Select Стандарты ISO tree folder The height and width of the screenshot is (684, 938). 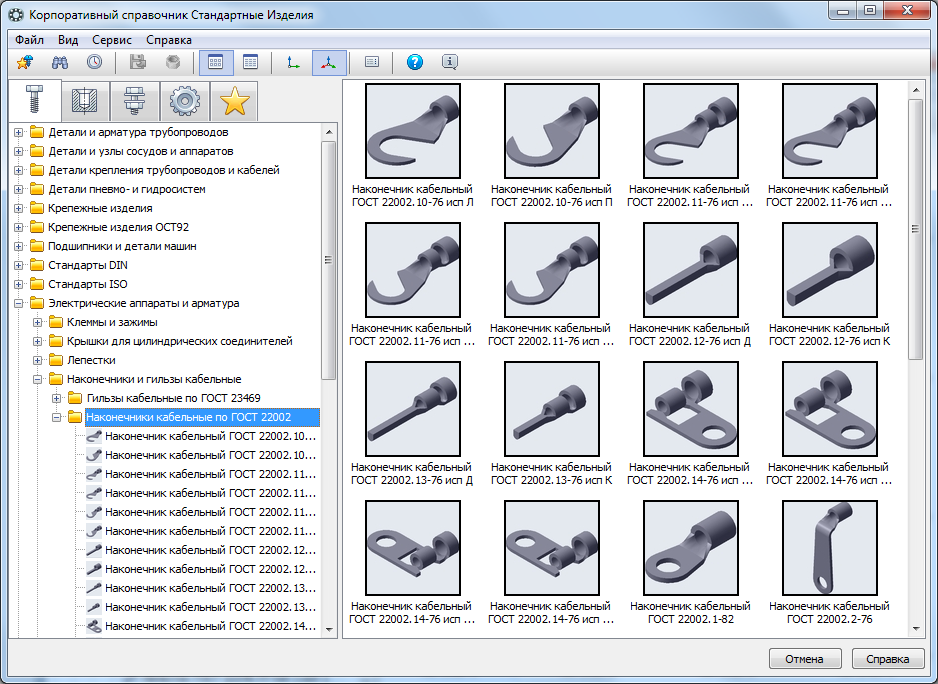coord(87,284)
